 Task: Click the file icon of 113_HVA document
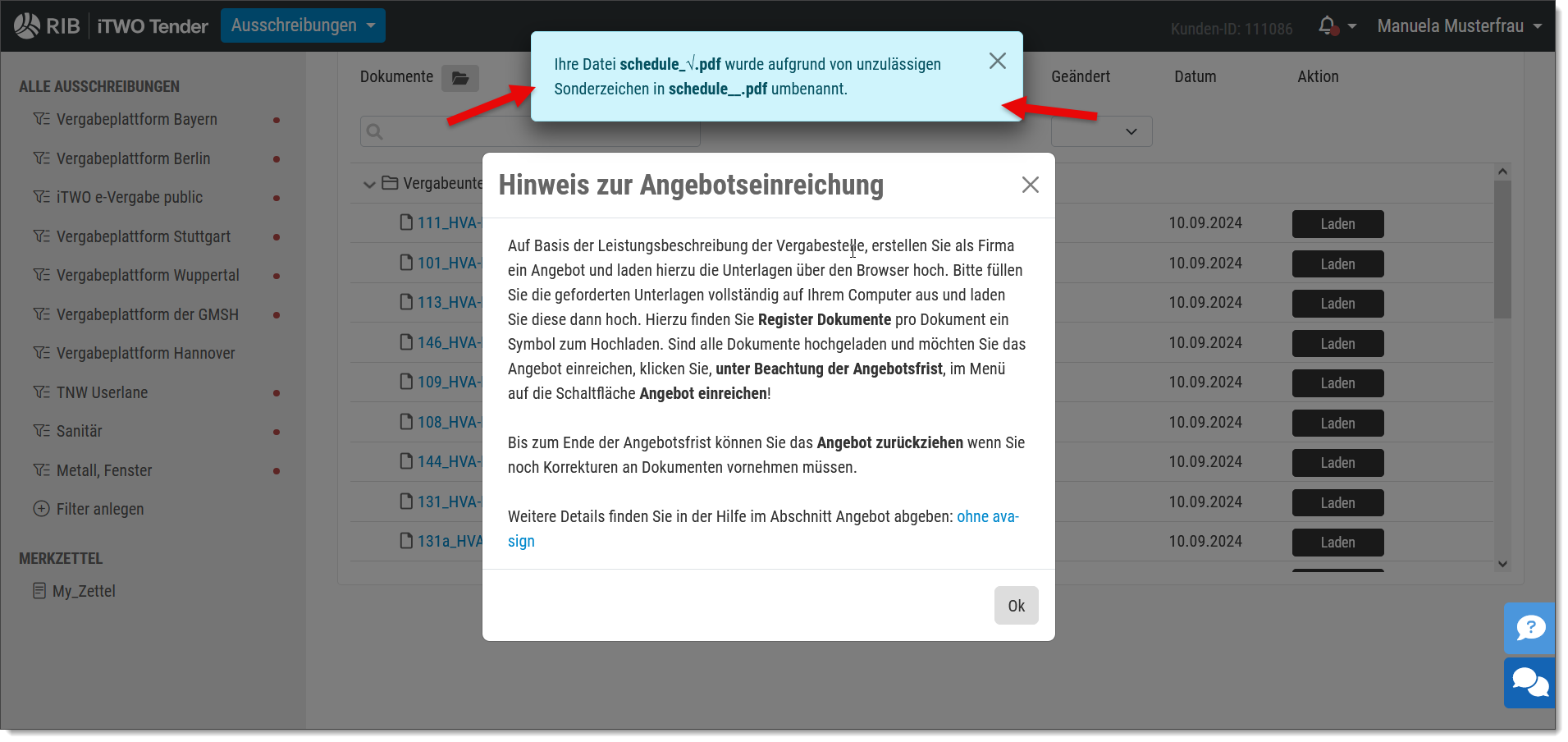click(406, 302)
